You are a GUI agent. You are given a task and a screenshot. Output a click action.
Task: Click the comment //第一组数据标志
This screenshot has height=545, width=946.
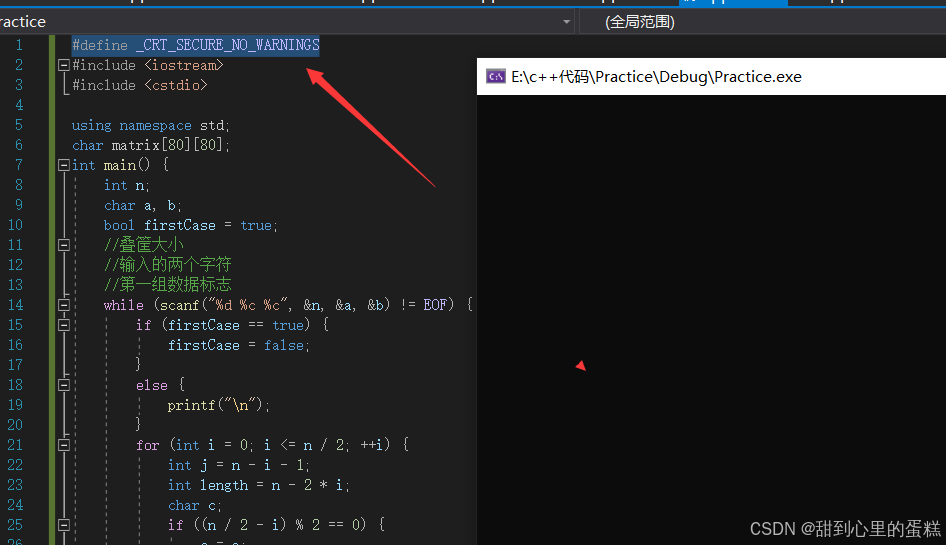coord(168,285)
